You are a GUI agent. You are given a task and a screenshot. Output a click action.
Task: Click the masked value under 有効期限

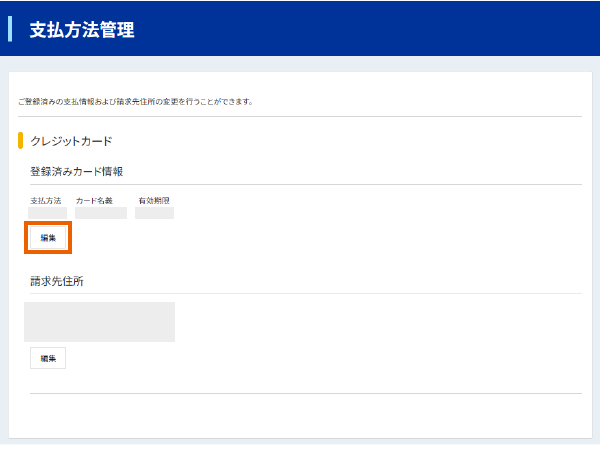(154, 213)
